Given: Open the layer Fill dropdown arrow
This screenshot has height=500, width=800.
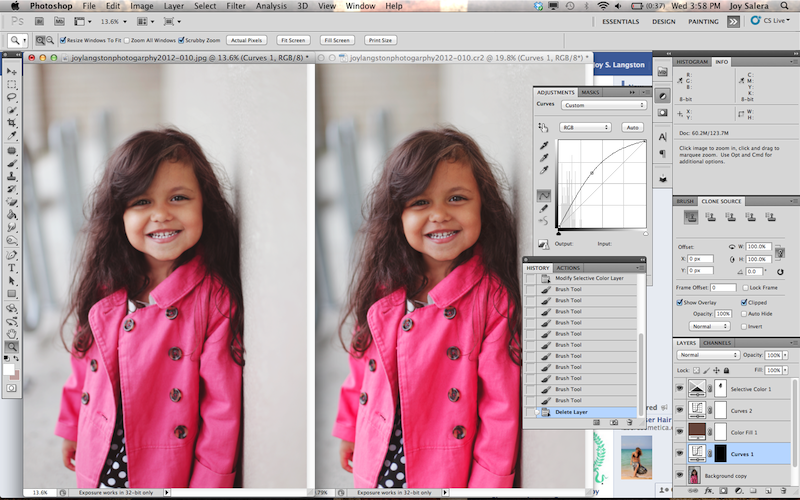Looking at the screenshot, I should [785, 370].
